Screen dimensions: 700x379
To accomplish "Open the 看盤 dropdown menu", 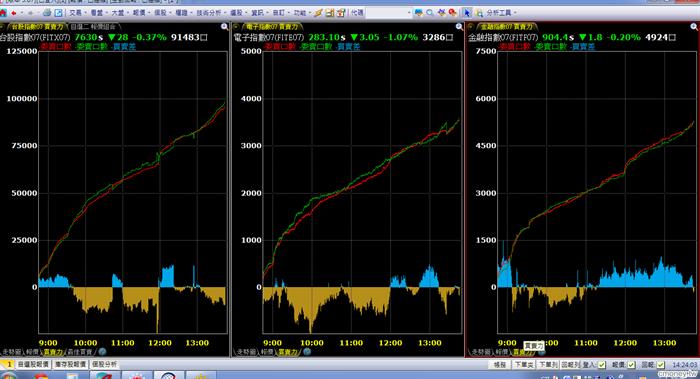I will coord(99,13).
